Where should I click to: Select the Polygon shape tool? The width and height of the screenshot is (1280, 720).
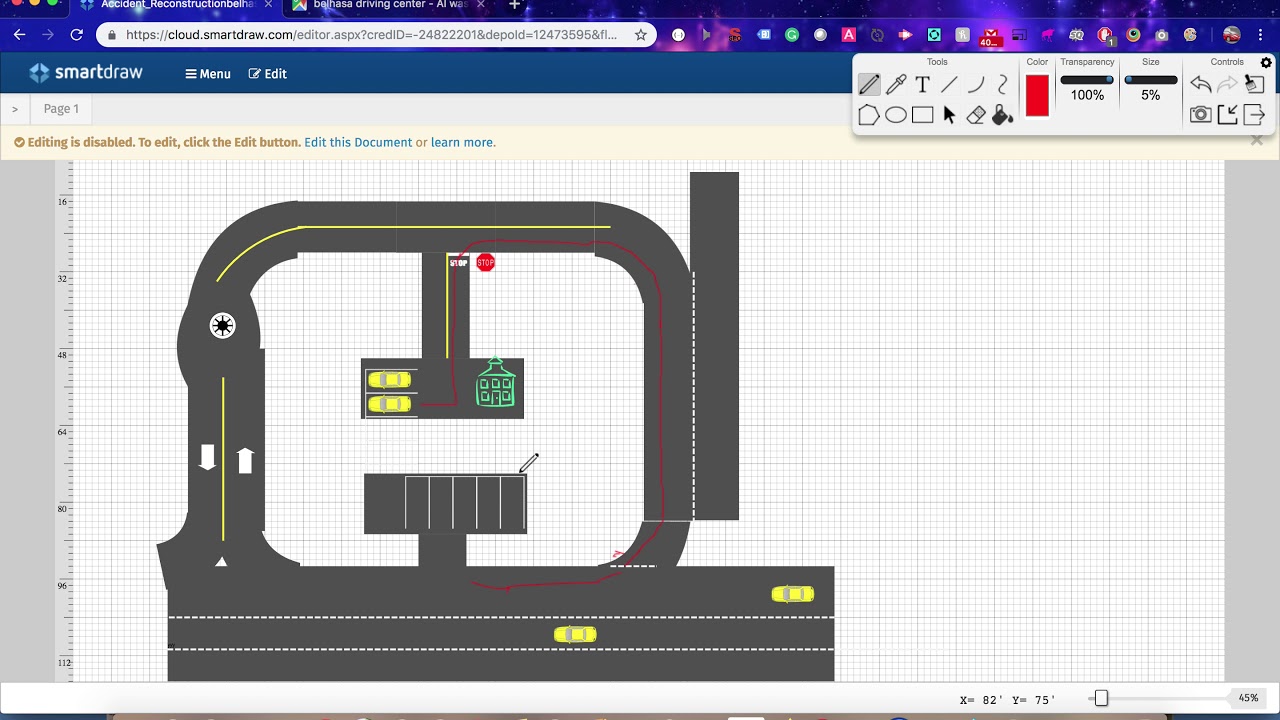point(869,115)
